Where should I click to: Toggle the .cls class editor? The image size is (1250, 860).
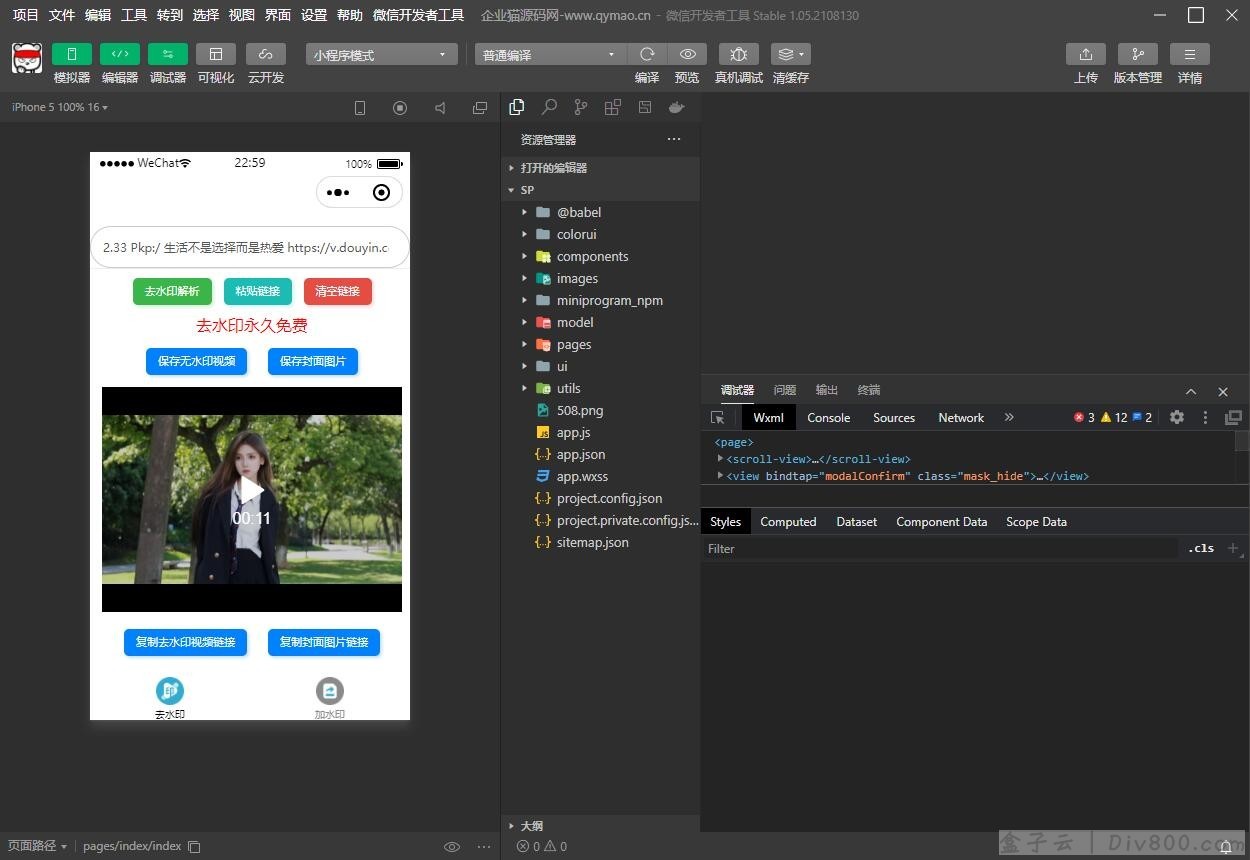[x=1201, y=548]
